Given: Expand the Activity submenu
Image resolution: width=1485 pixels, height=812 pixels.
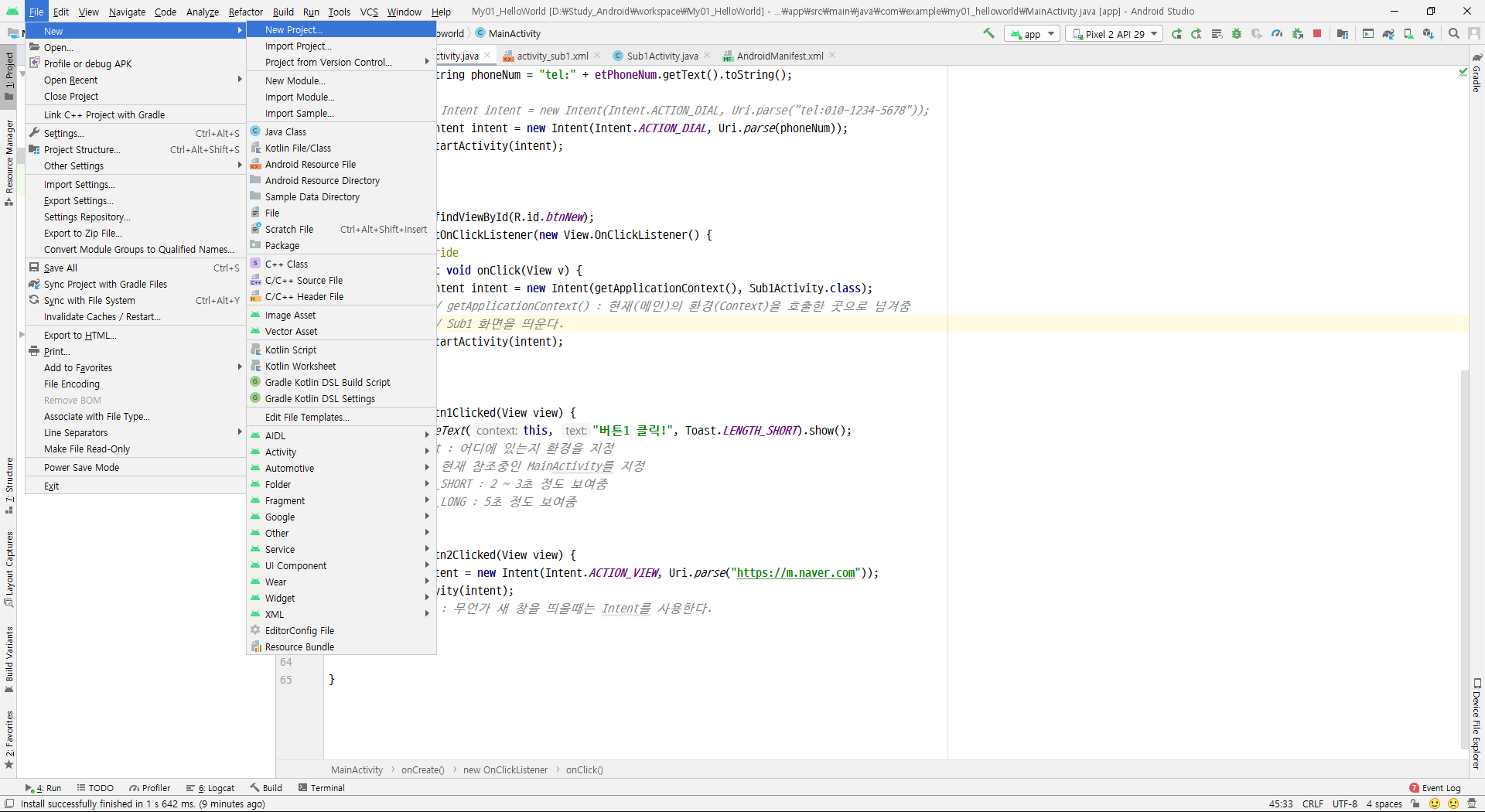Looking at the screenshot, I should click(x=341, y=452).
